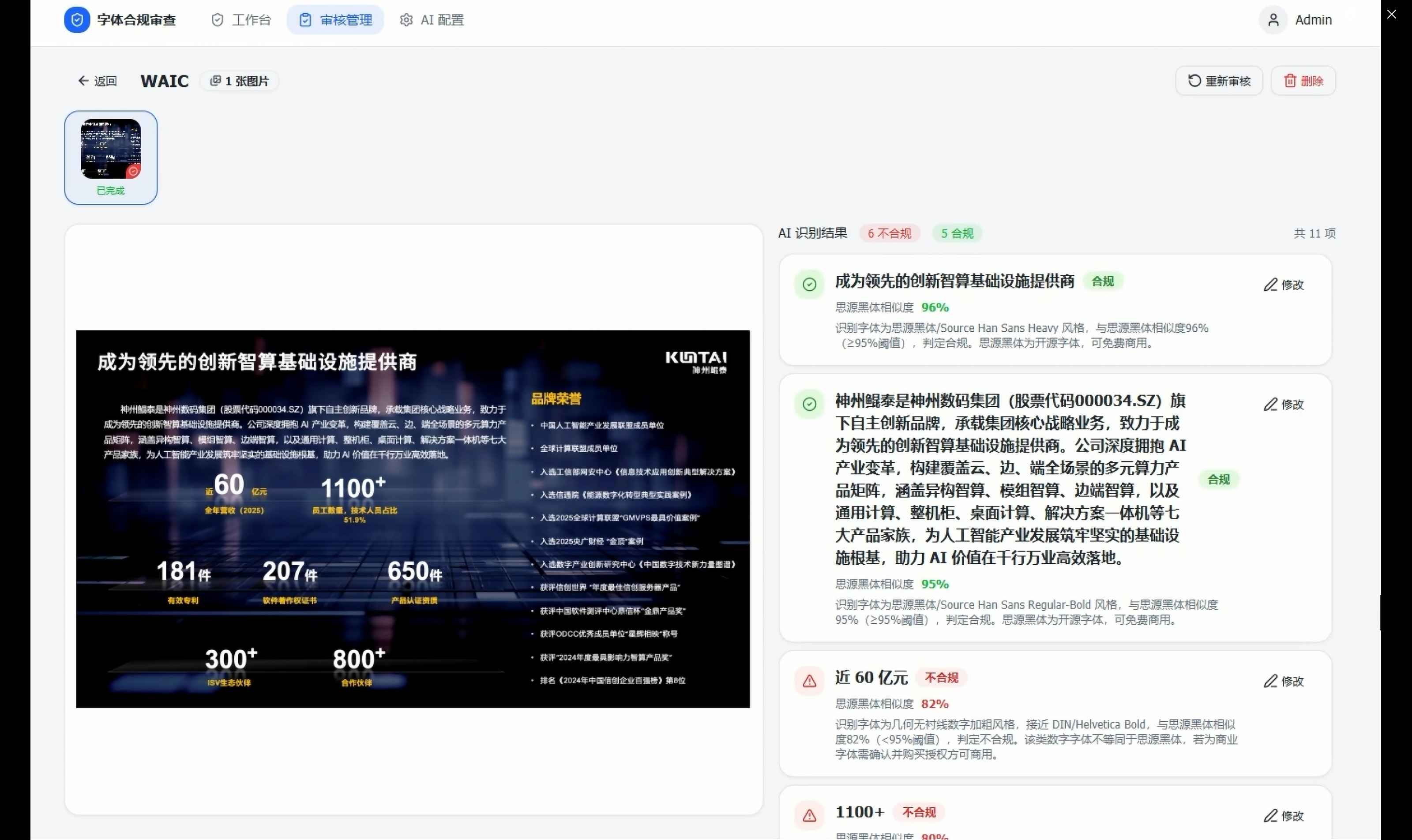
Task: Click 修改 for 近 60 亿元 result
Action: coord(1284,681)
